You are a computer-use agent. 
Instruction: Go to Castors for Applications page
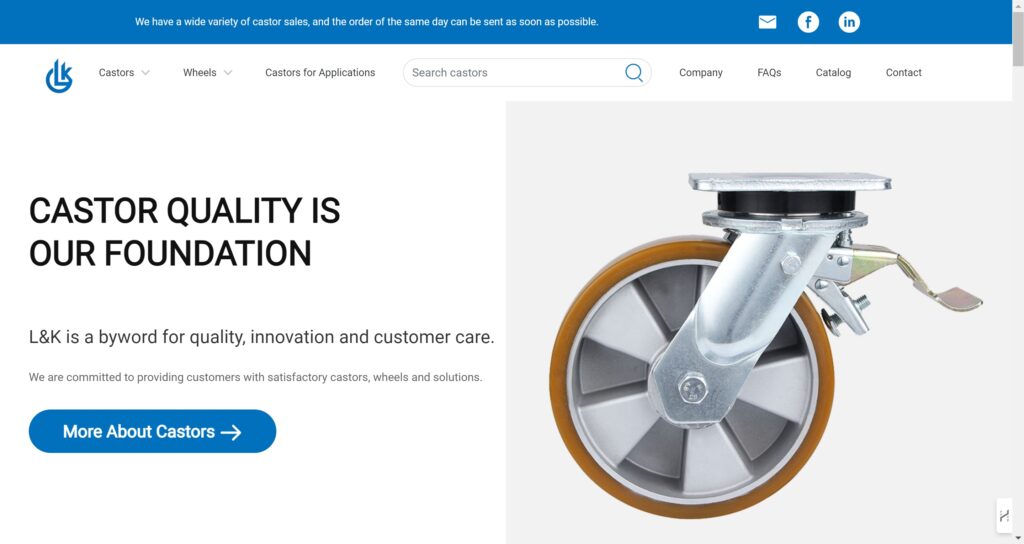320,73
